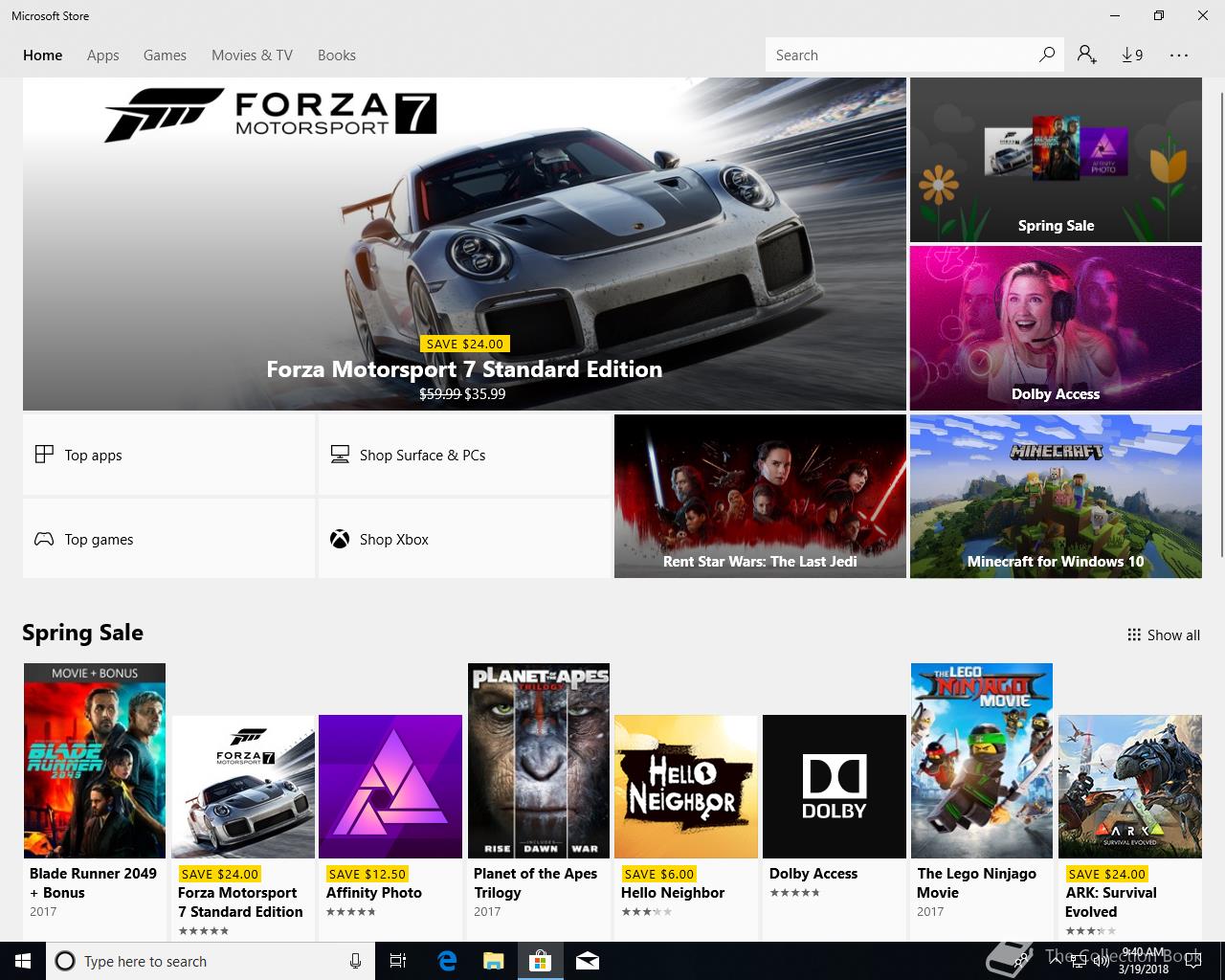Switch to the Home tab
The image size is (1225, 980).
click(x=43, y=56)
